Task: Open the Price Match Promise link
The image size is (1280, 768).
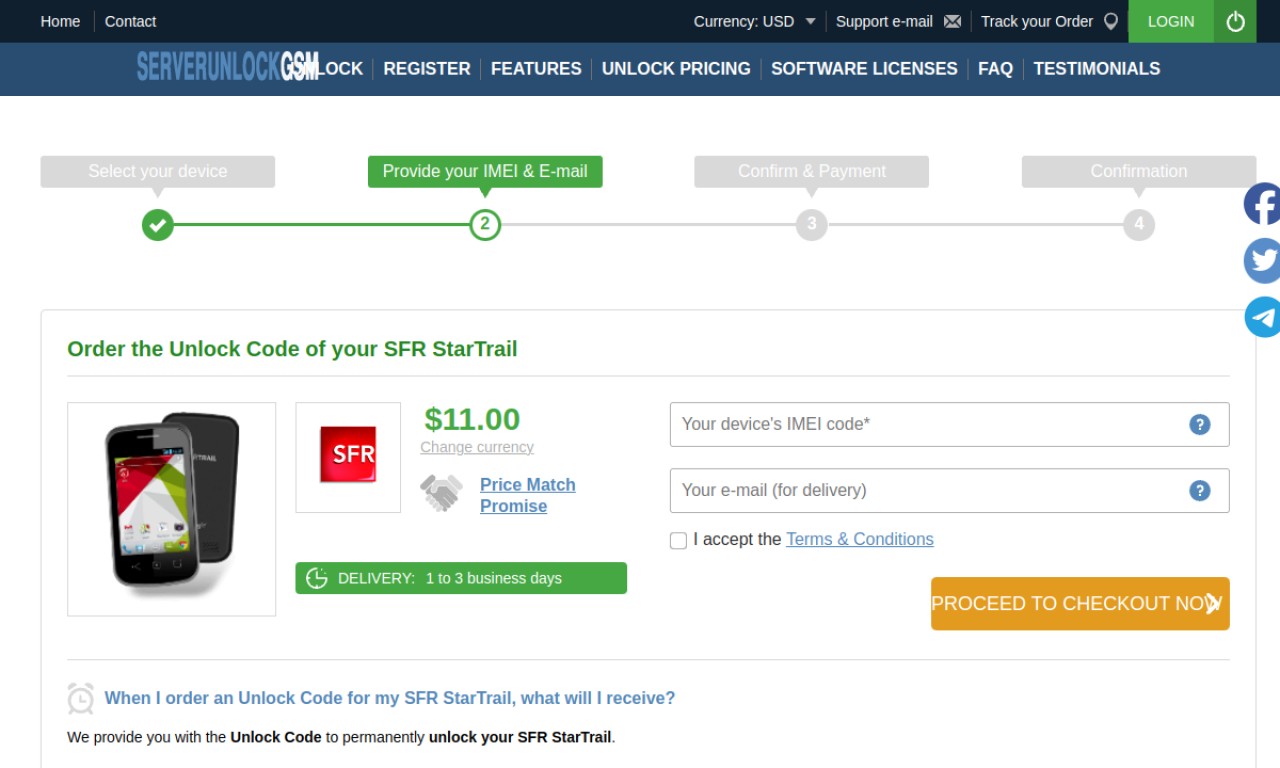Action: coord(527,495)
